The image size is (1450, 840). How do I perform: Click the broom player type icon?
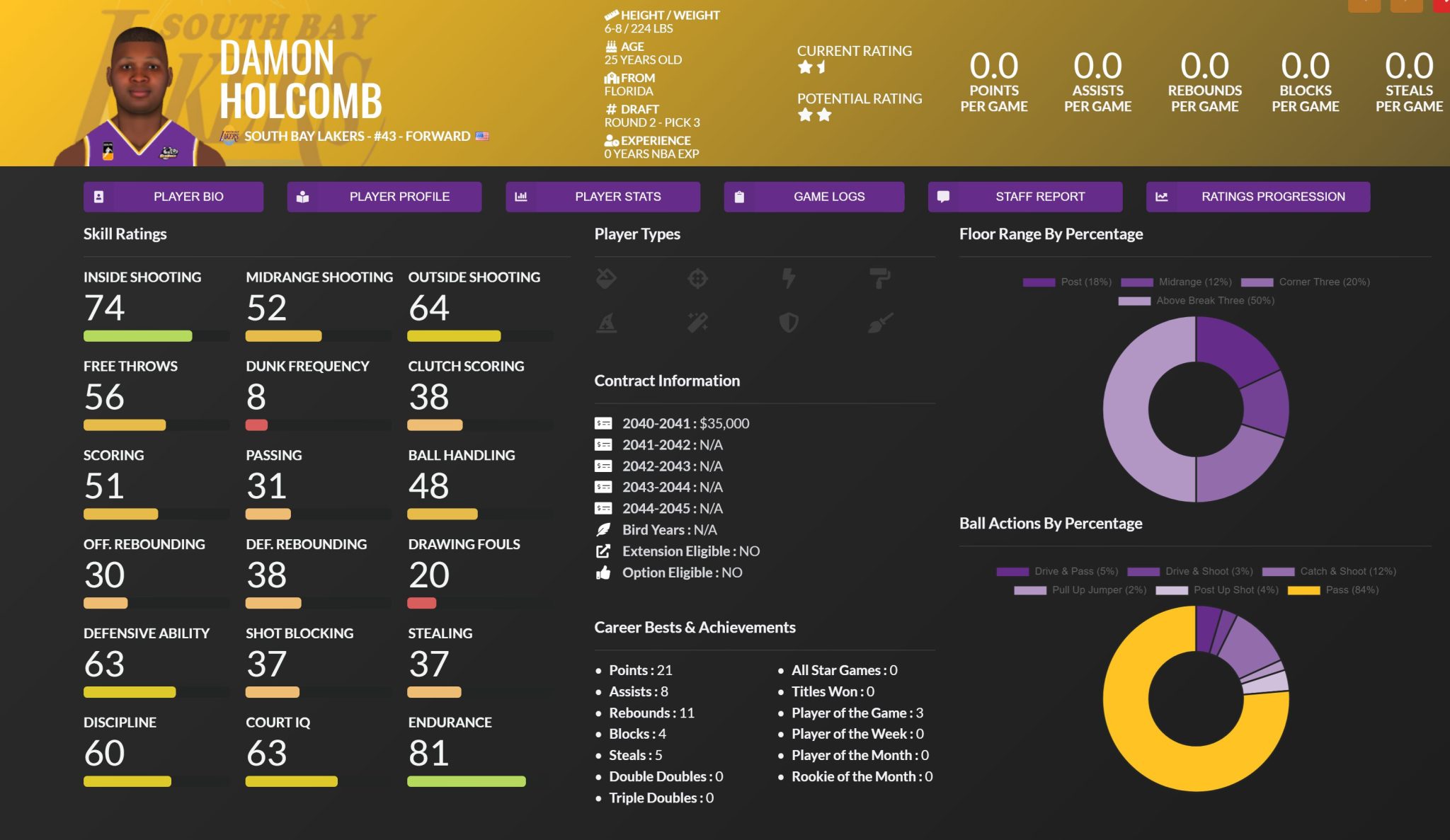click(880, 323)
